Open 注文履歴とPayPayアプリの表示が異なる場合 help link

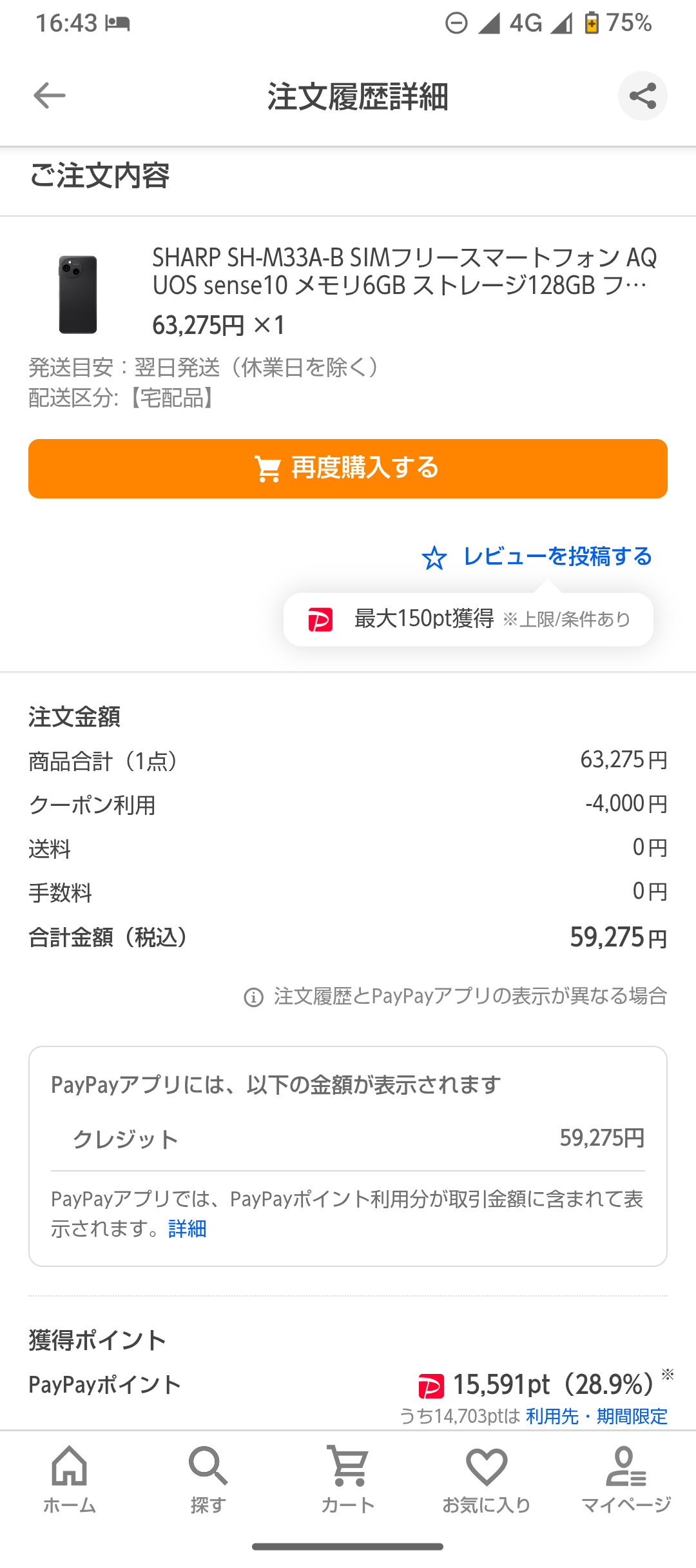[x=470, y=996]
